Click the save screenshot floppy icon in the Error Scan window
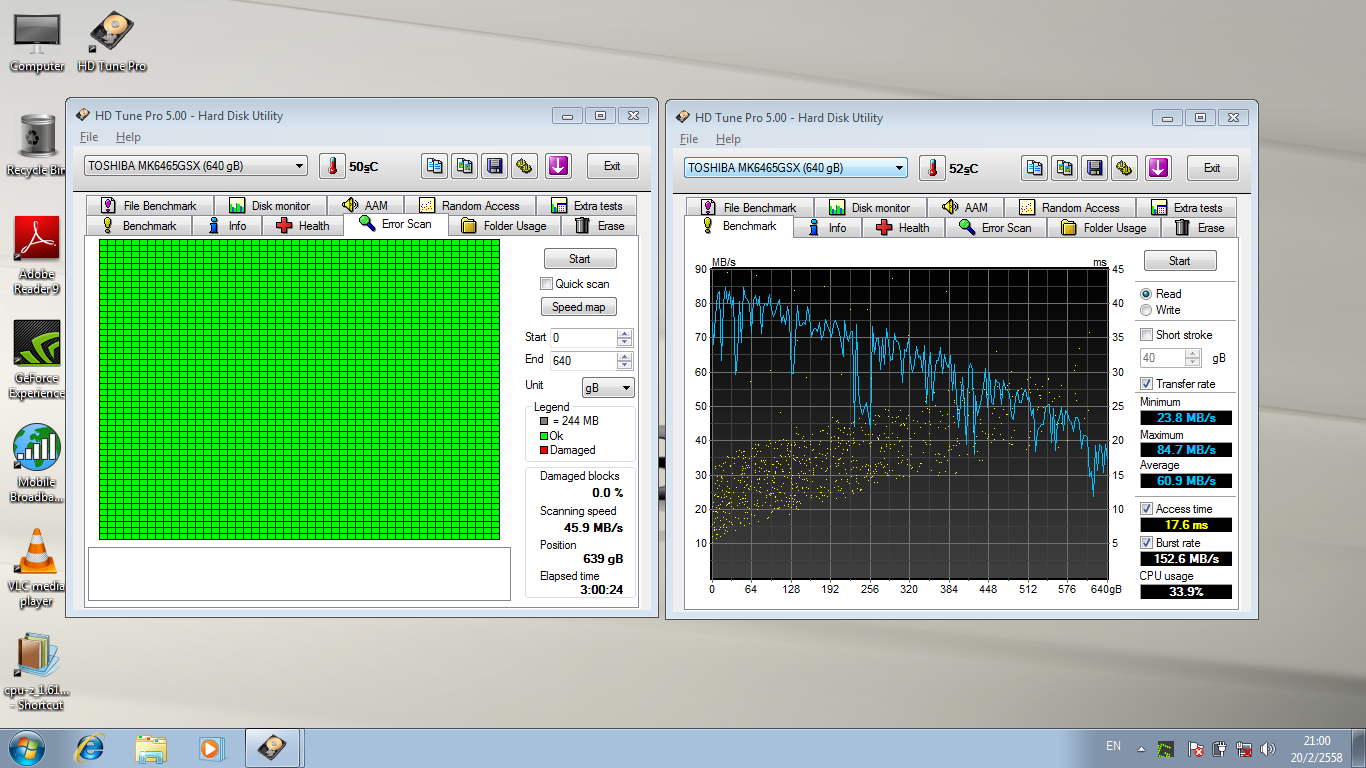The image size is (1366, 768). [494, 166]
